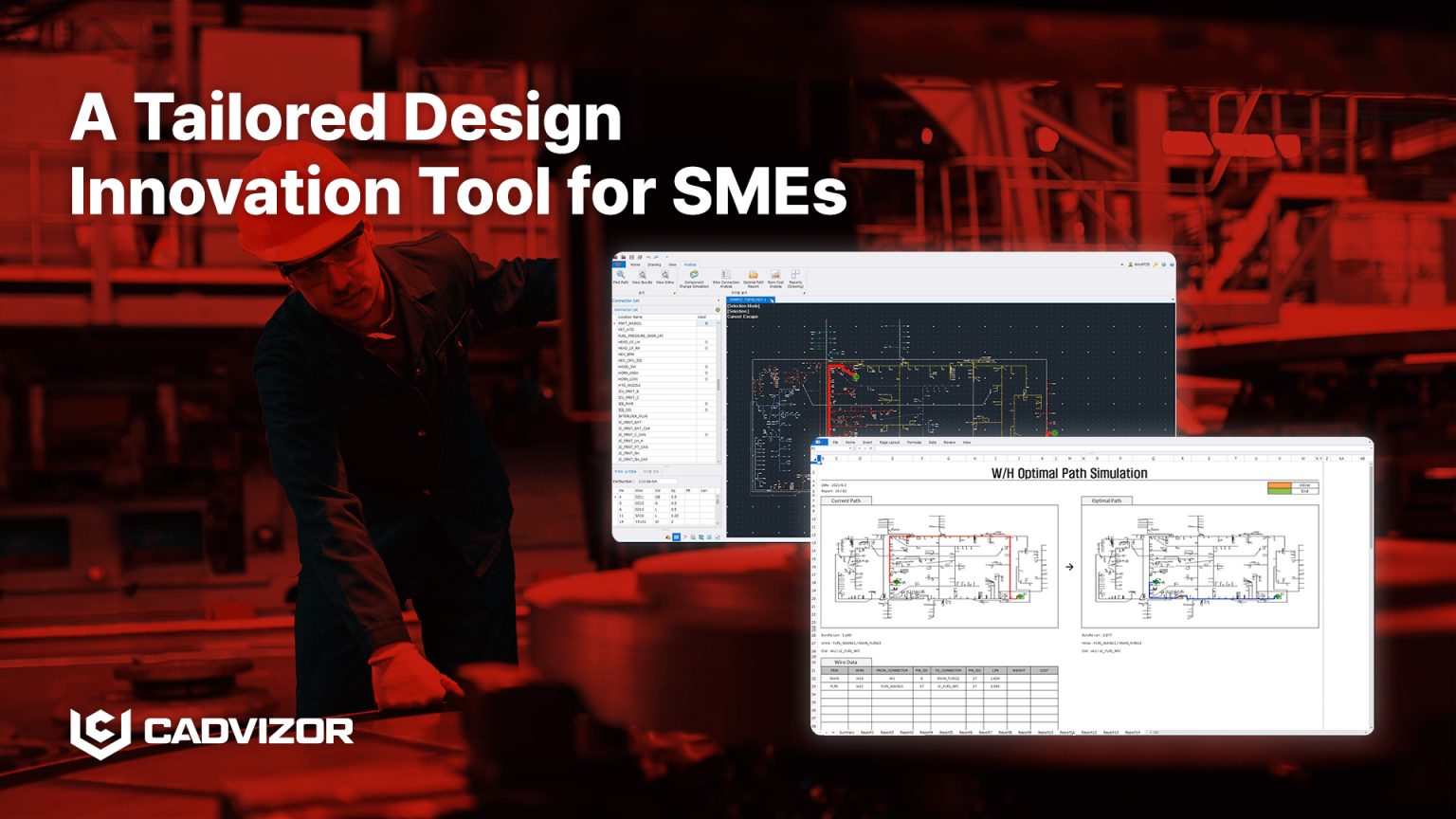Viewport: 1456px width, 819px height.
Task: Collapse the Connector List panel
Action: pos(718,300)
